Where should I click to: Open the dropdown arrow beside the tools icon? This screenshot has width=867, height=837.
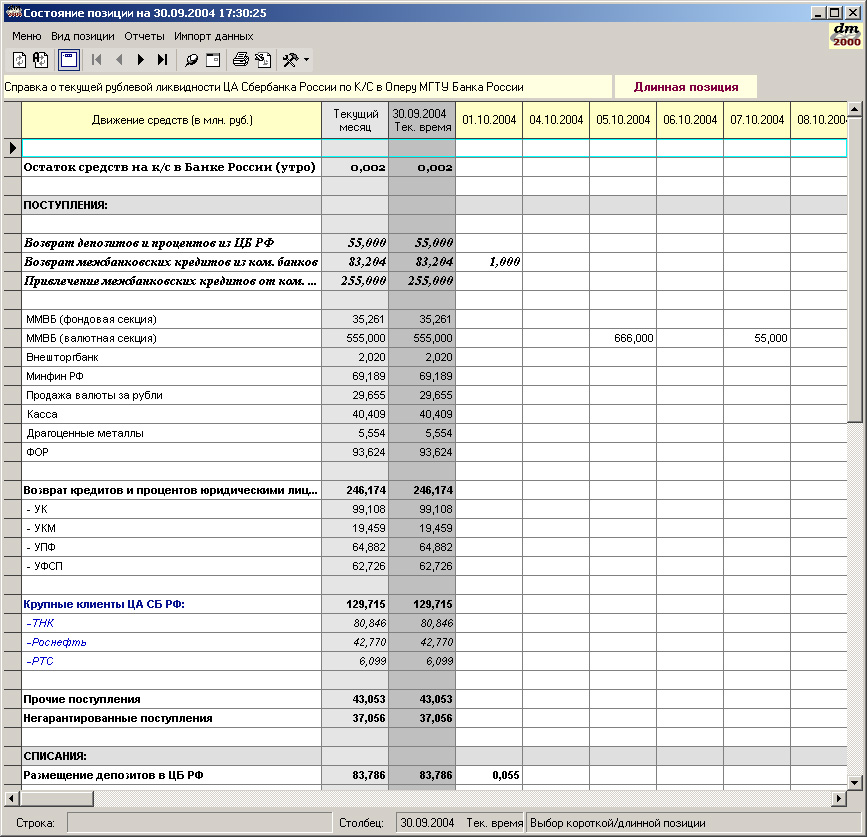pyautogui.click(x=306, y=60)
